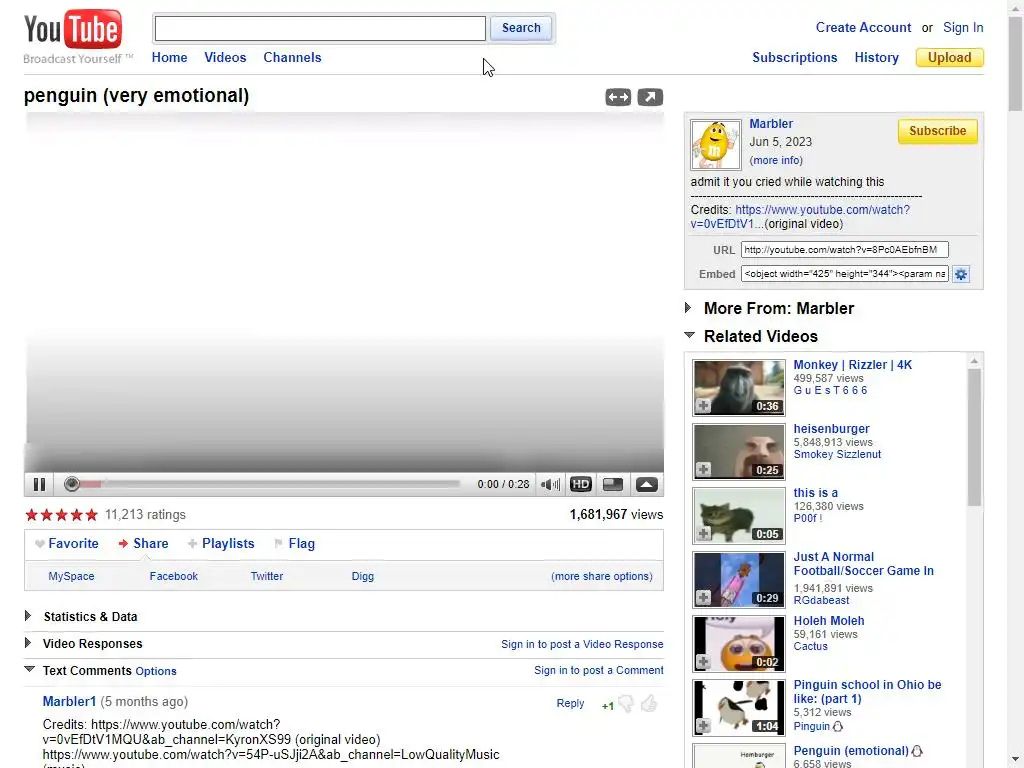This screenshot has height=768, width=1024.
Task: Share video on Digg
Action: tap(362, 576)
